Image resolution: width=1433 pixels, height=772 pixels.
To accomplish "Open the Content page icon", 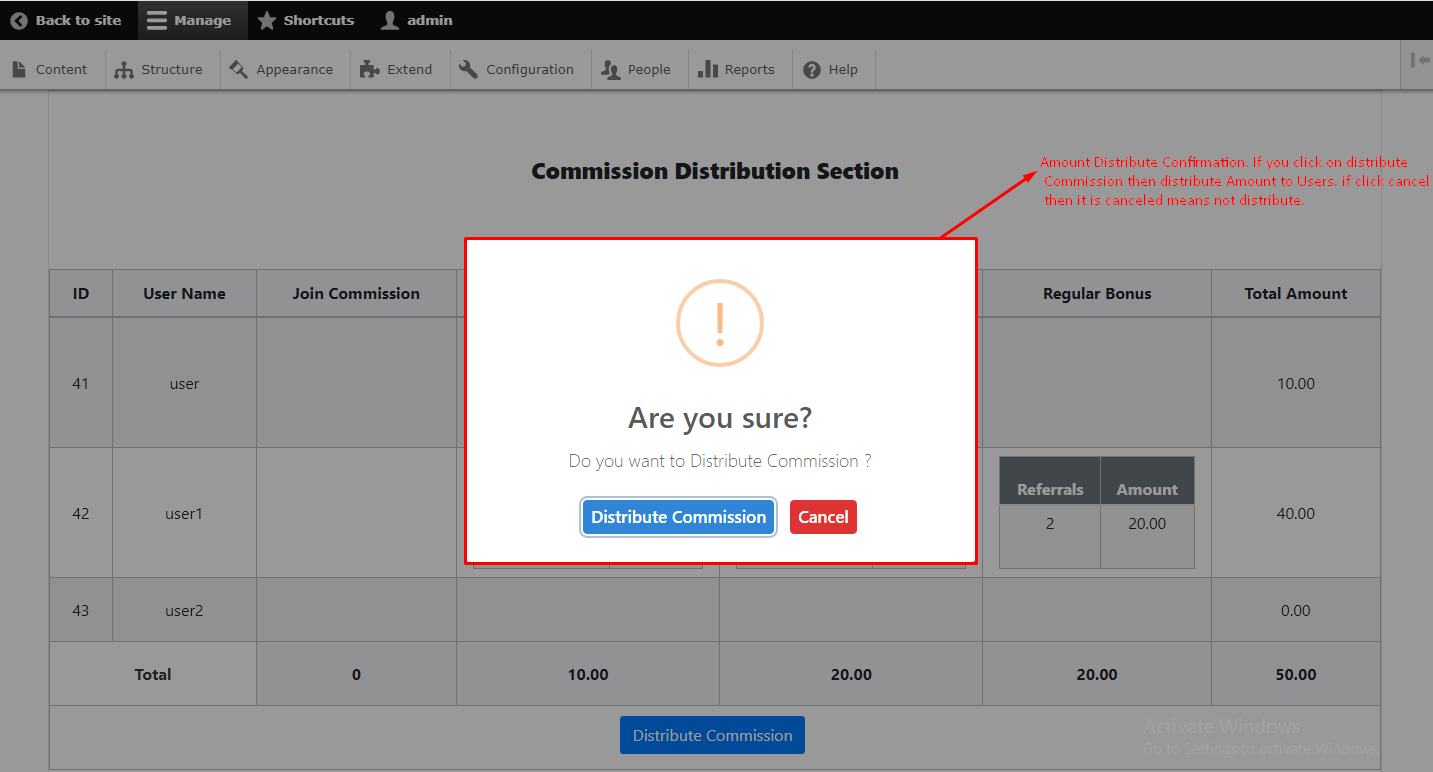I will pyautogui.click(x=19, y=69).
